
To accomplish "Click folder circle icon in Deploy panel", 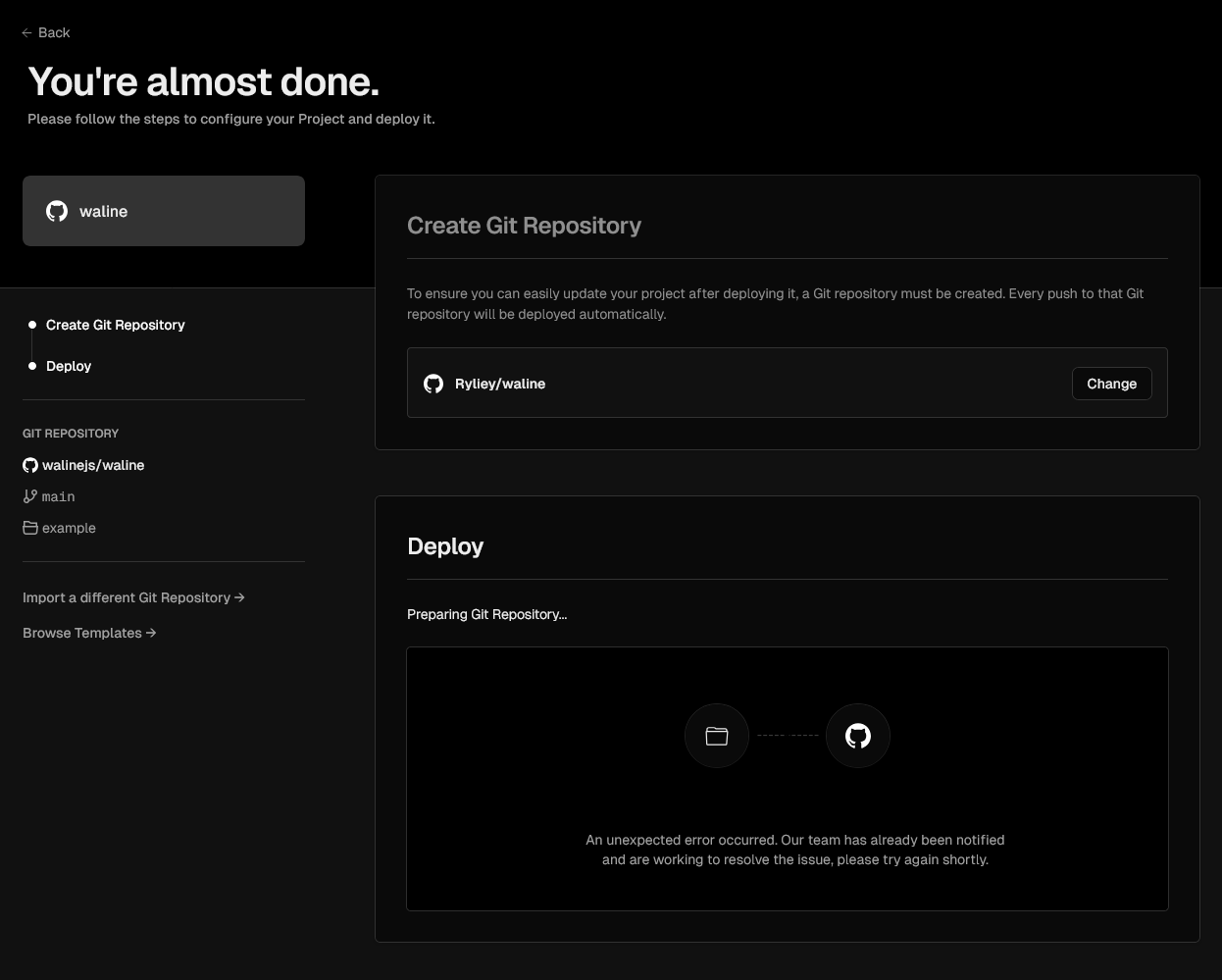I will 717,736.
